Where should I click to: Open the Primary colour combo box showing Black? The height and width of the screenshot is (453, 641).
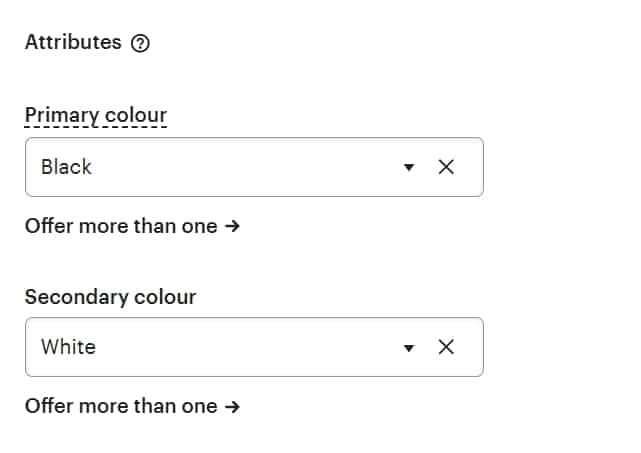click(x=254, y=167)
